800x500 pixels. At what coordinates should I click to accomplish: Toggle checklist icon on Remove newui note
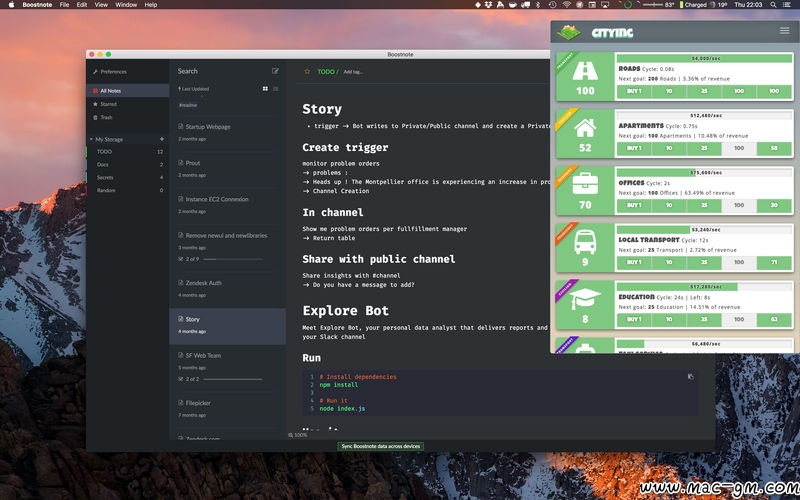[181, 259]
